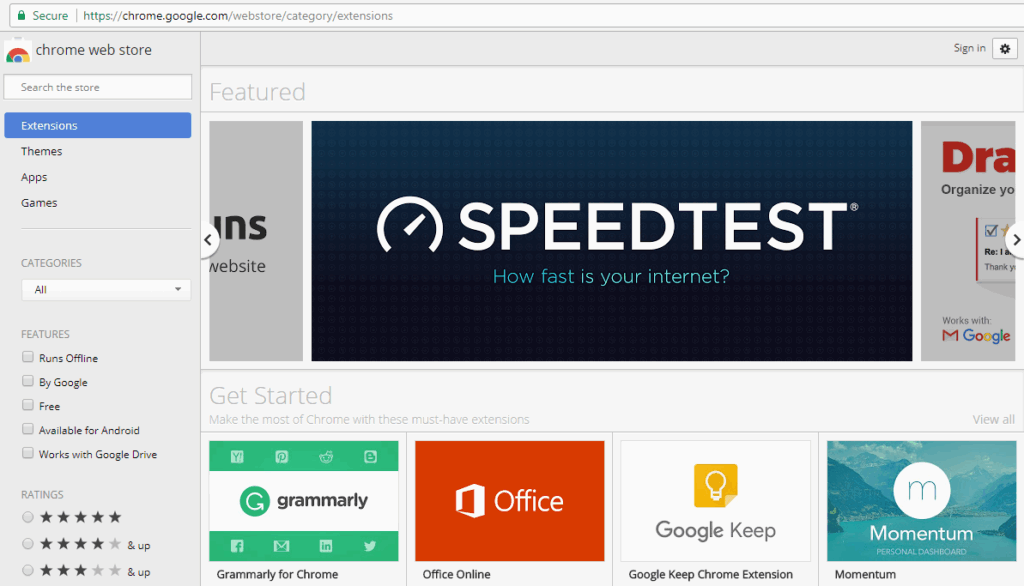Tick the Free feature checkbox
The height and width of the screenshot is (586, 1024).
coord(27,405)
